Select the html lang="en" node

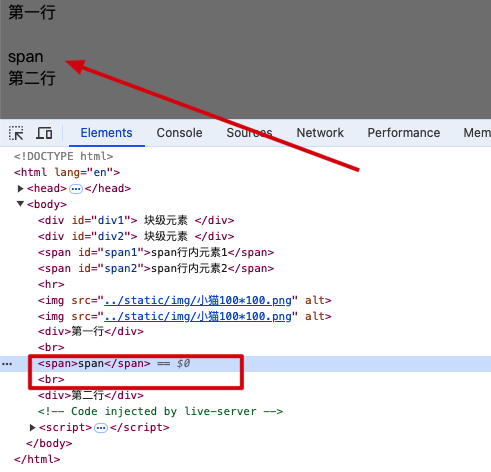coord(67,172)
